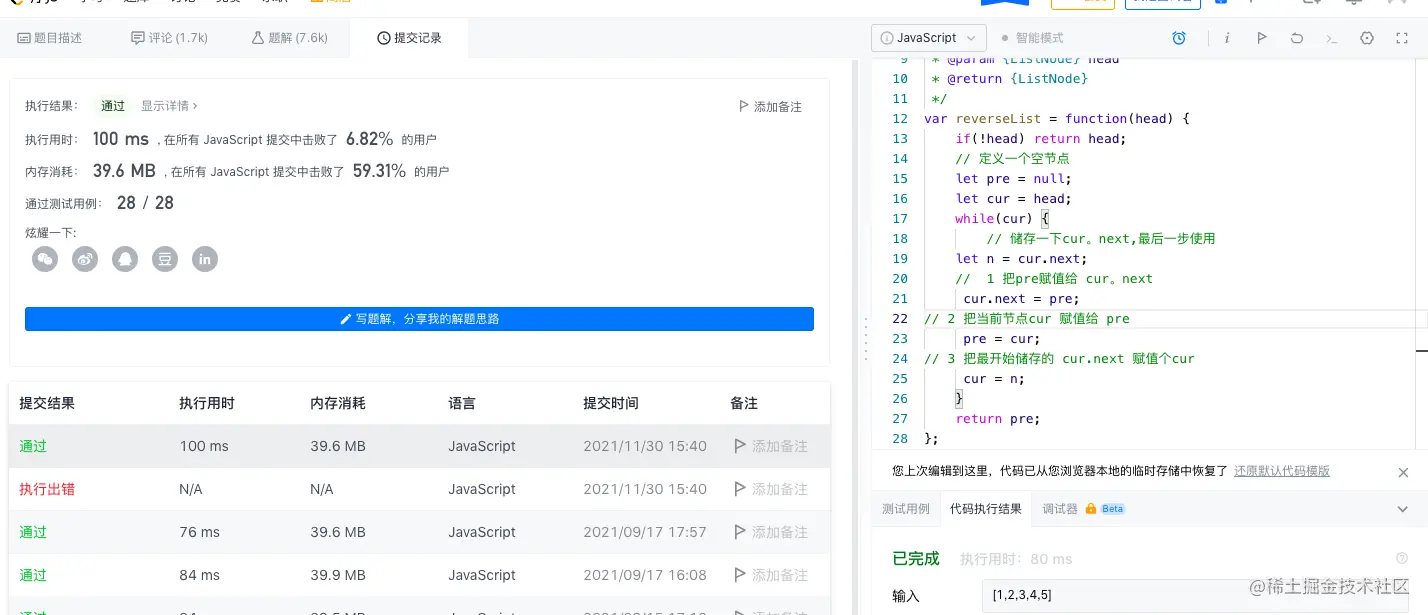Viewport: 1428px width, 615px height.
Task: Open editor settings gear icon
Action: (1367, 38)
